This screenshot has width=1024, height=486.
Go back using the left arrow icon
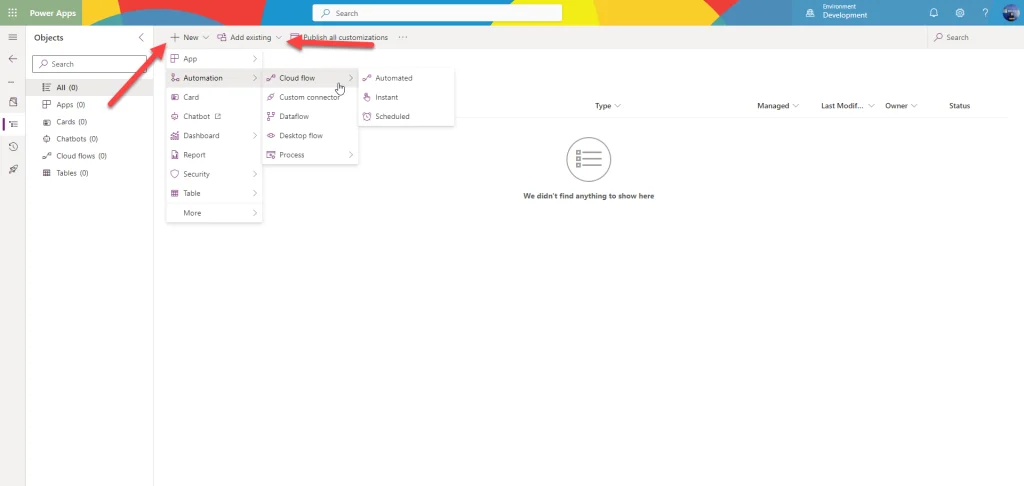tap(12, 59)
